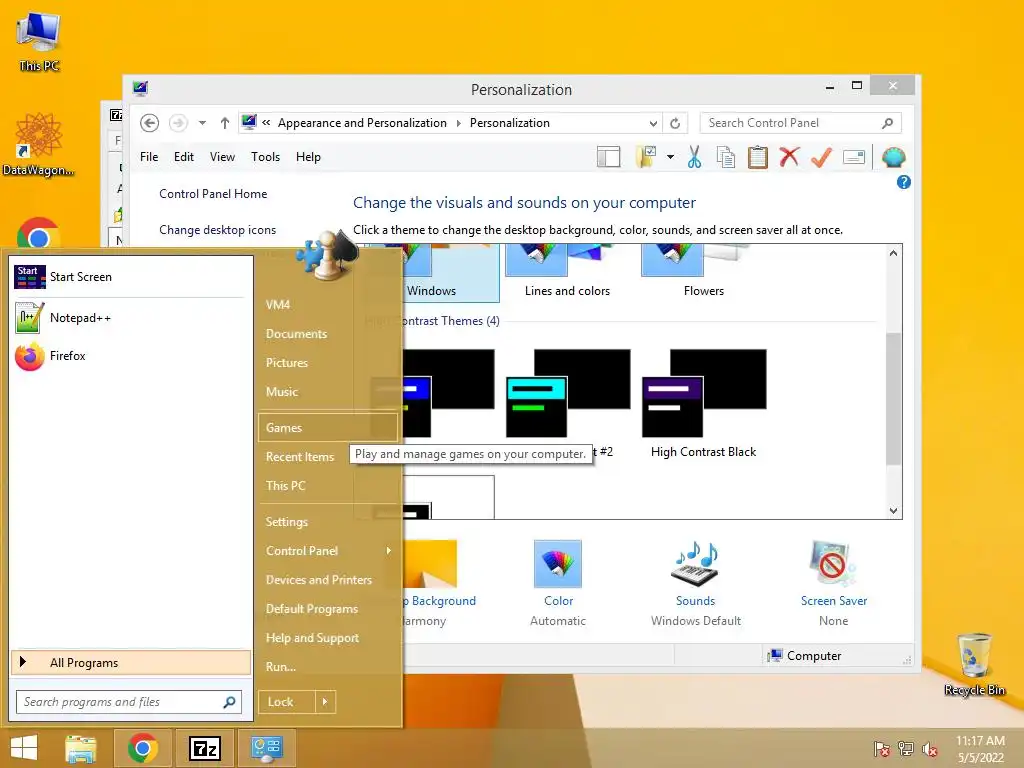The height and width of the screenshot is (768, 1024).
Task: Refresh the Personalization address bar
Action: [x=675, y=123]
